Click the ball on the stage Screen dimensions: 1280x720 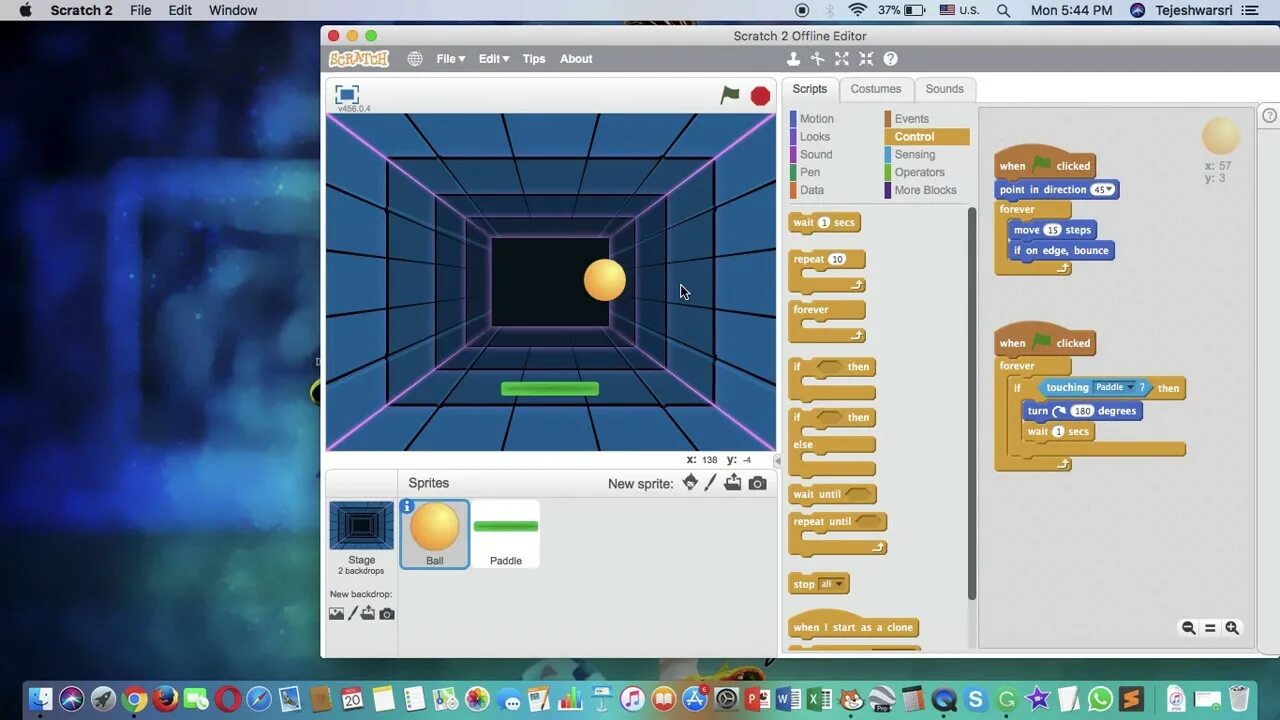pos(605,279)
